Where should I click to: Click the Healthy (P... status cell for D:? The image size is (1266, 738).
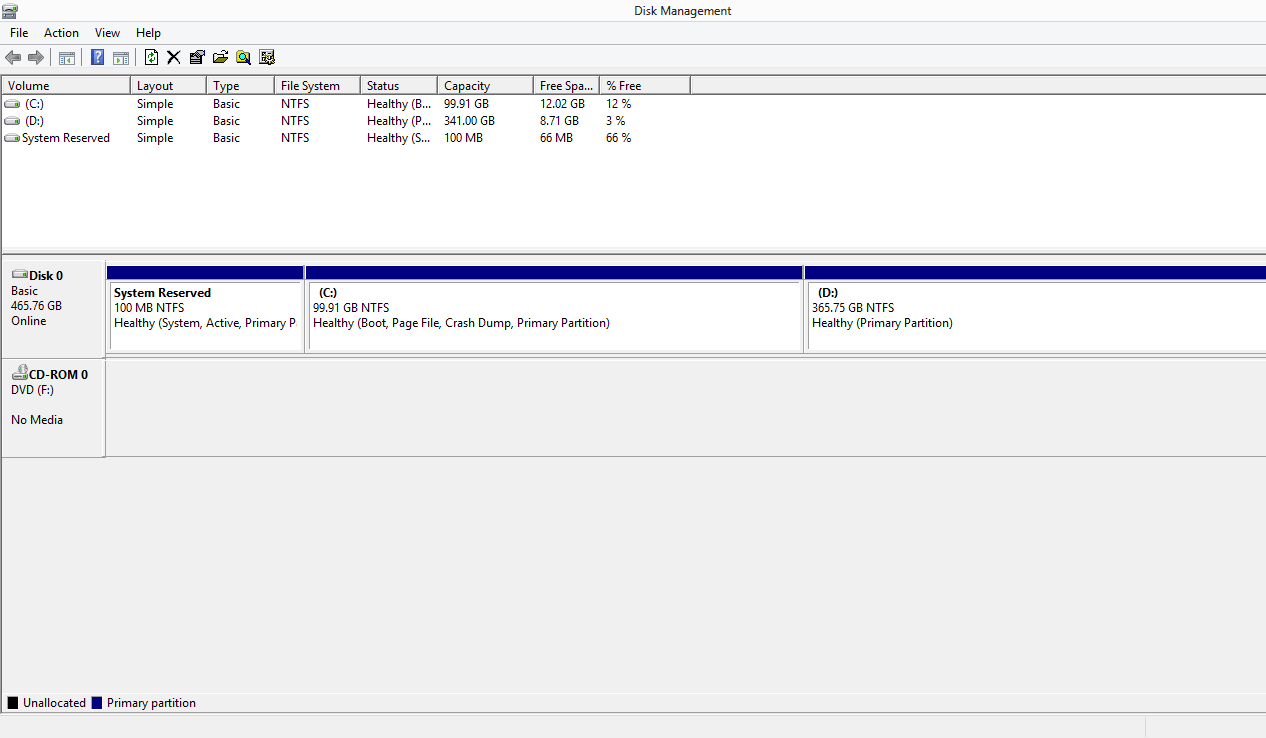399,121
